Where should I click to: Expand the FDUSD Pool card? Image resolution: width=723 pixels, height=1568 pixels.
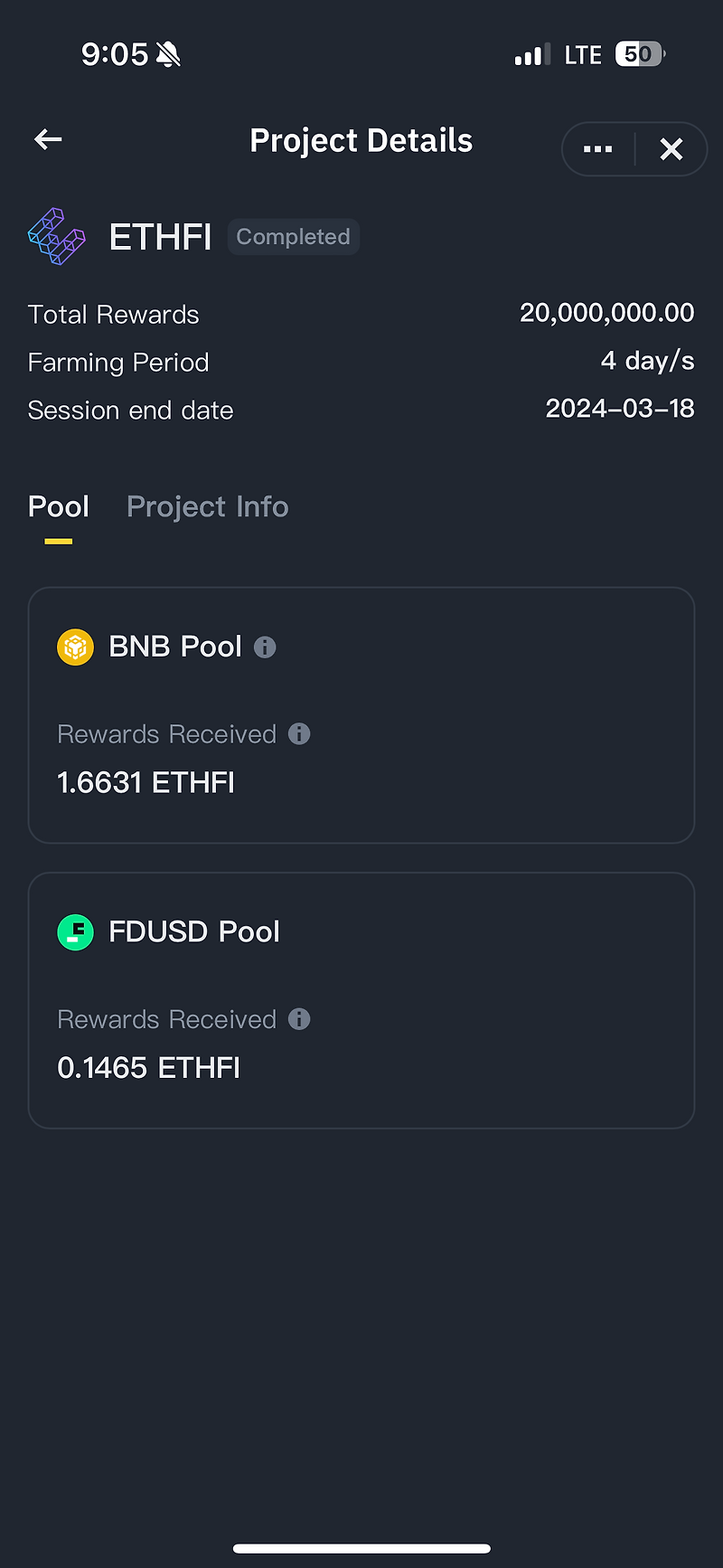coord(361,999)
